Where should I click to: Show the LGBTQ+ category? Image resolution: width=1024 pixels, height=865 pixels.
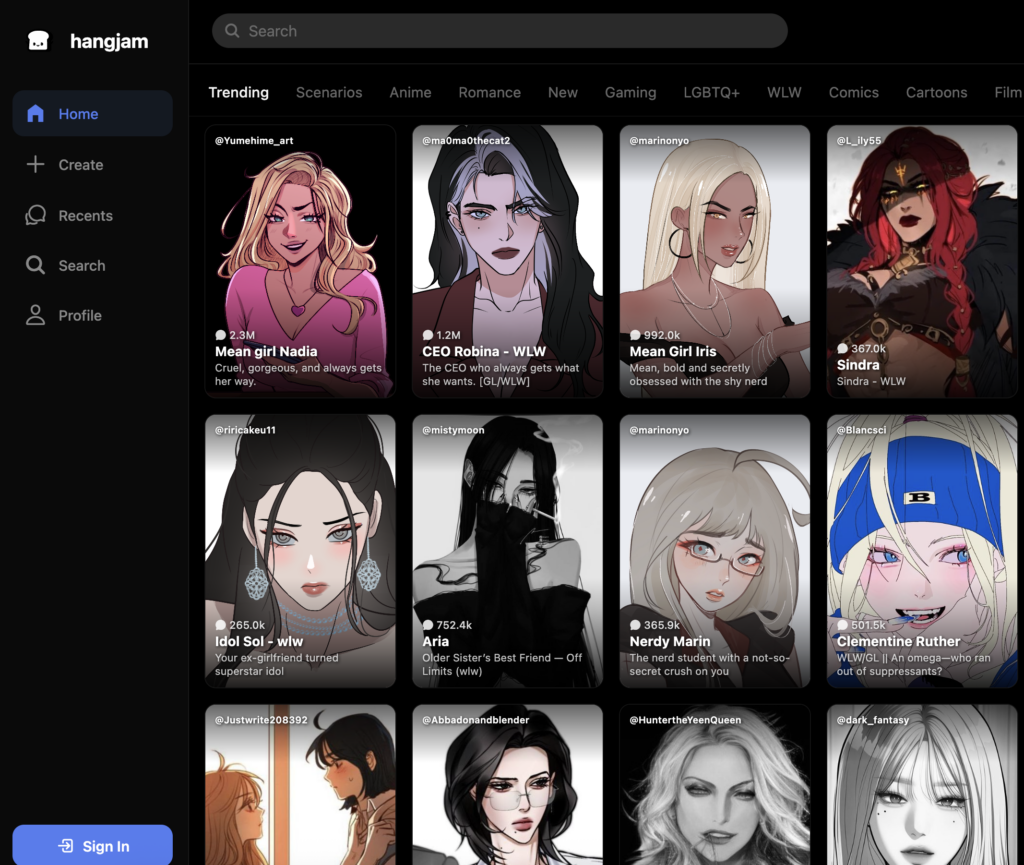pos(711,92)
